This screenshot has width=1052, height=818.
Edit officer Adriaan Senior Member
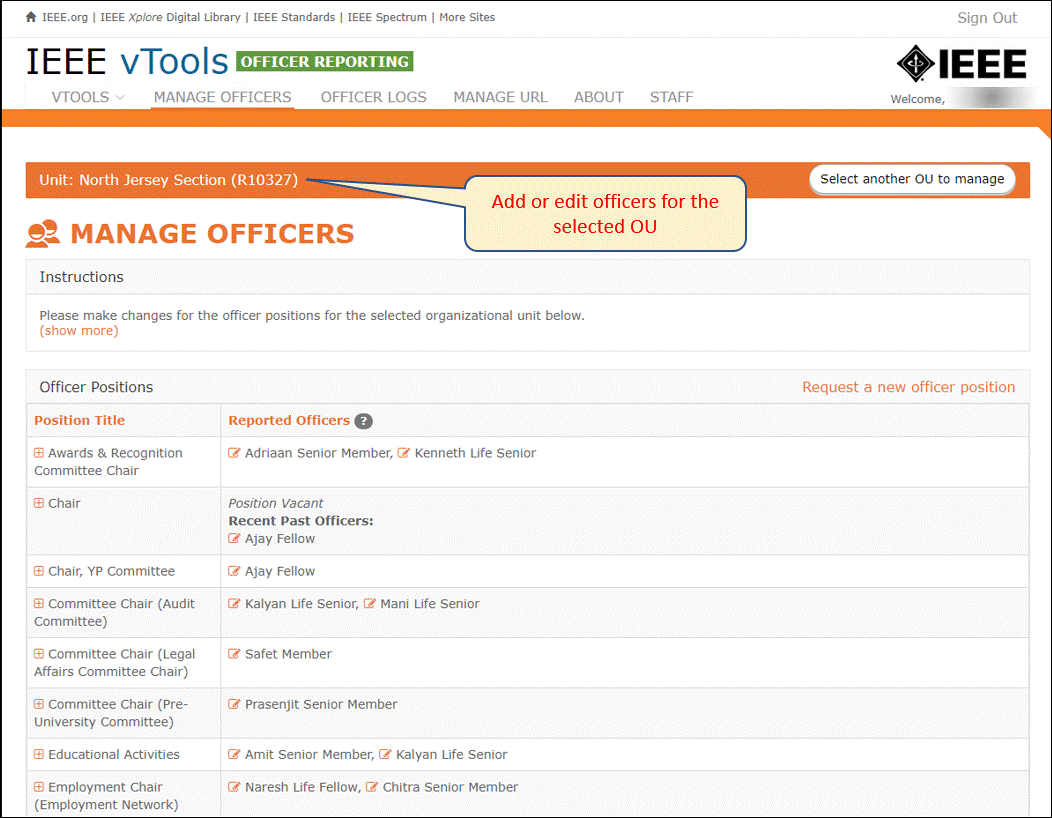pyautogui.click(x=233, y=453)
